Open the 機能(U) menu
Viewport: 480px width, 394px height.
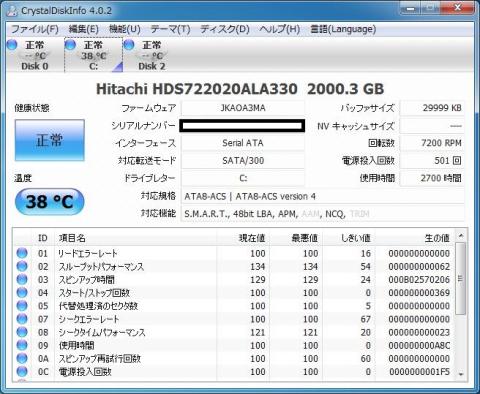[125, 29]
